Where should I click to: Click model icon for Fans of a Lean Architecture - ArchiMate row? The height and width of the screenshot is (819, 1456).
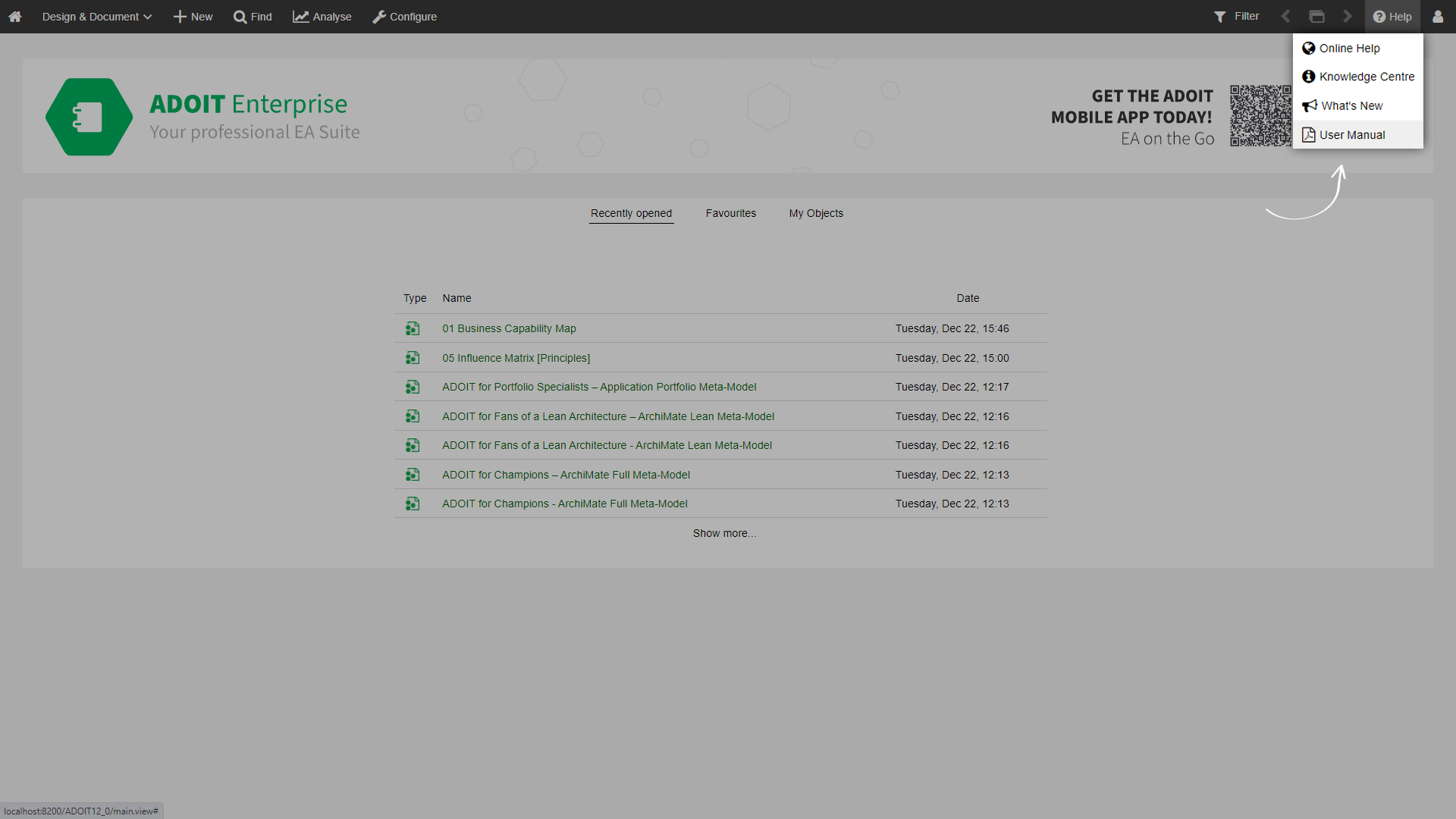412,446
